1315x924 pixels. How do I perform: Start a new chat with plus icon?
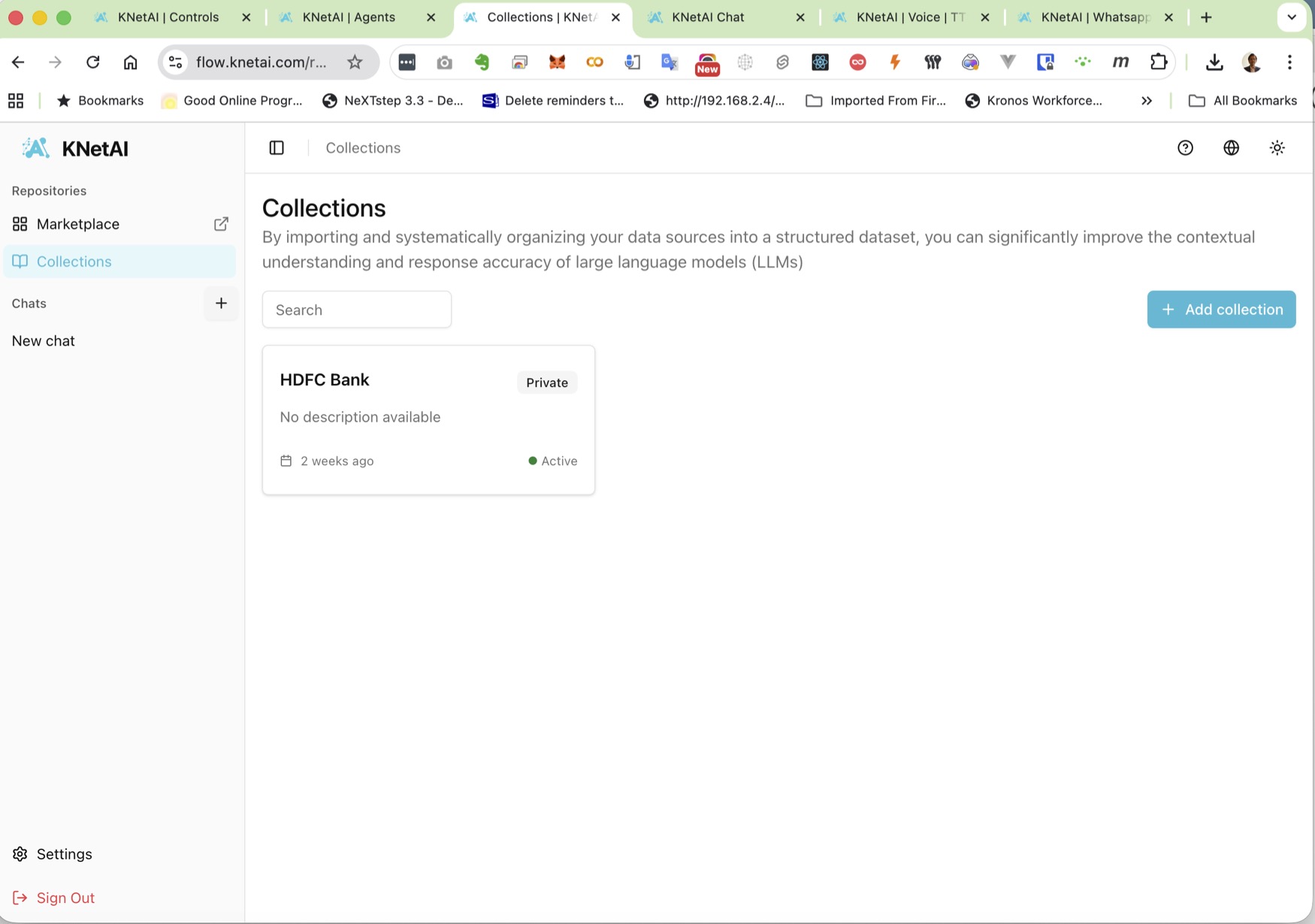pos(221,303)
